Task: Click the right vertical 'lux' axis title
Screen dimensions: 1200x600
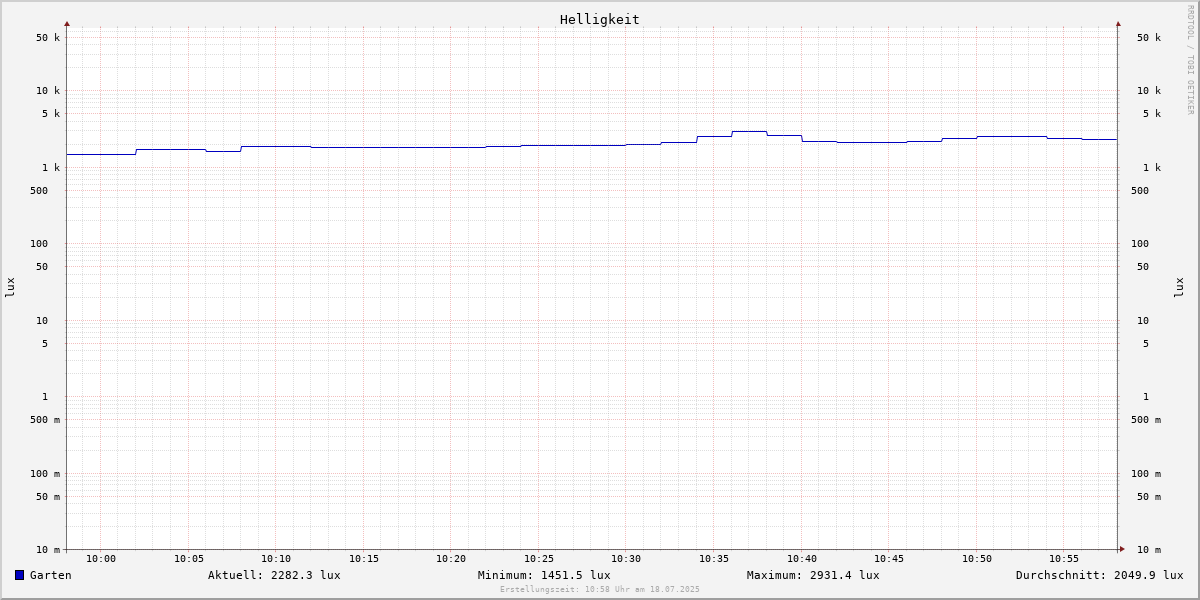Action: click(x=1179, y=288)
